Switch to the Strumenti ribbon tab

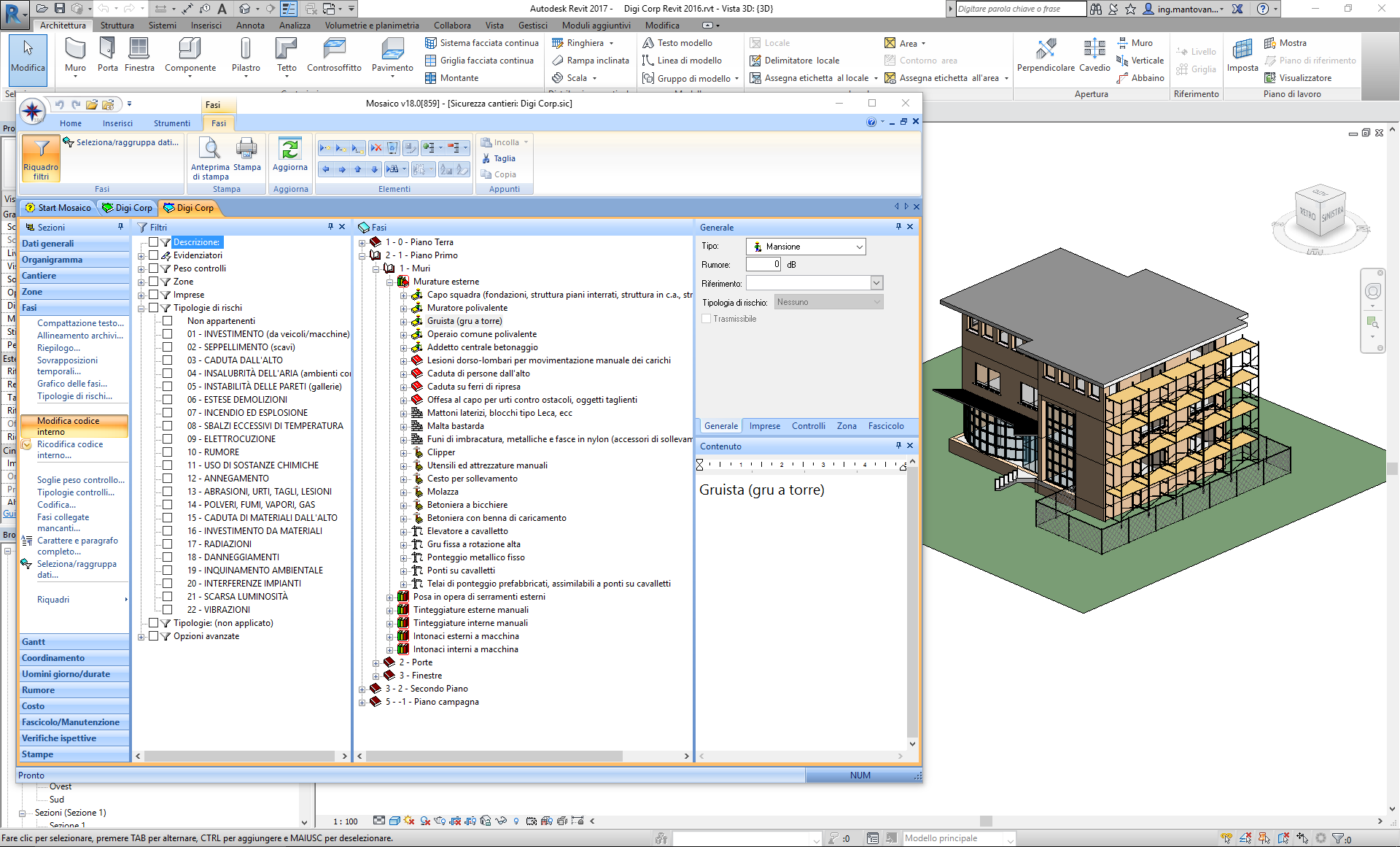point(171,123)
